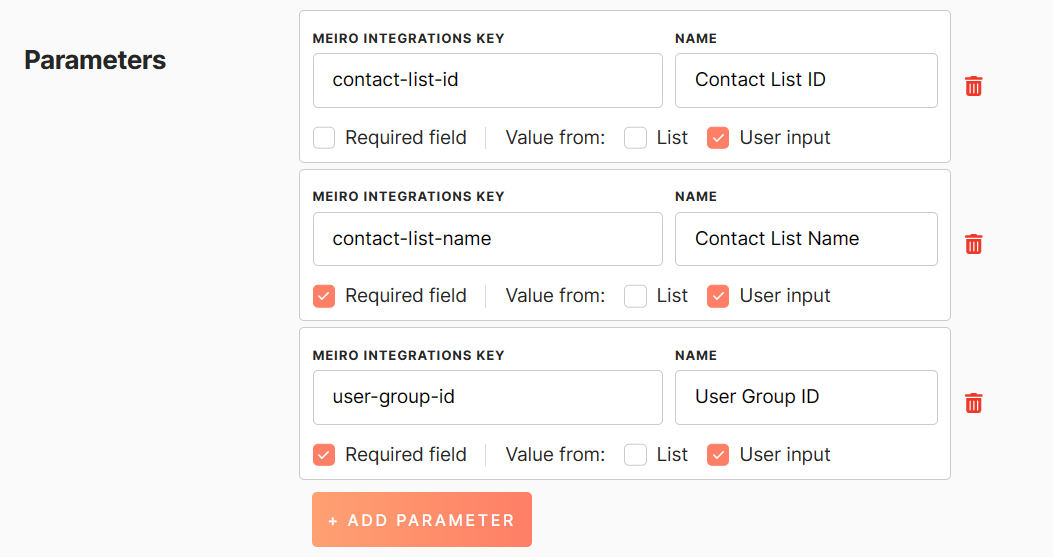Uncheck Required field for Contact List Name
This screenshot has height=557, width=1053.
coord(324,296)
